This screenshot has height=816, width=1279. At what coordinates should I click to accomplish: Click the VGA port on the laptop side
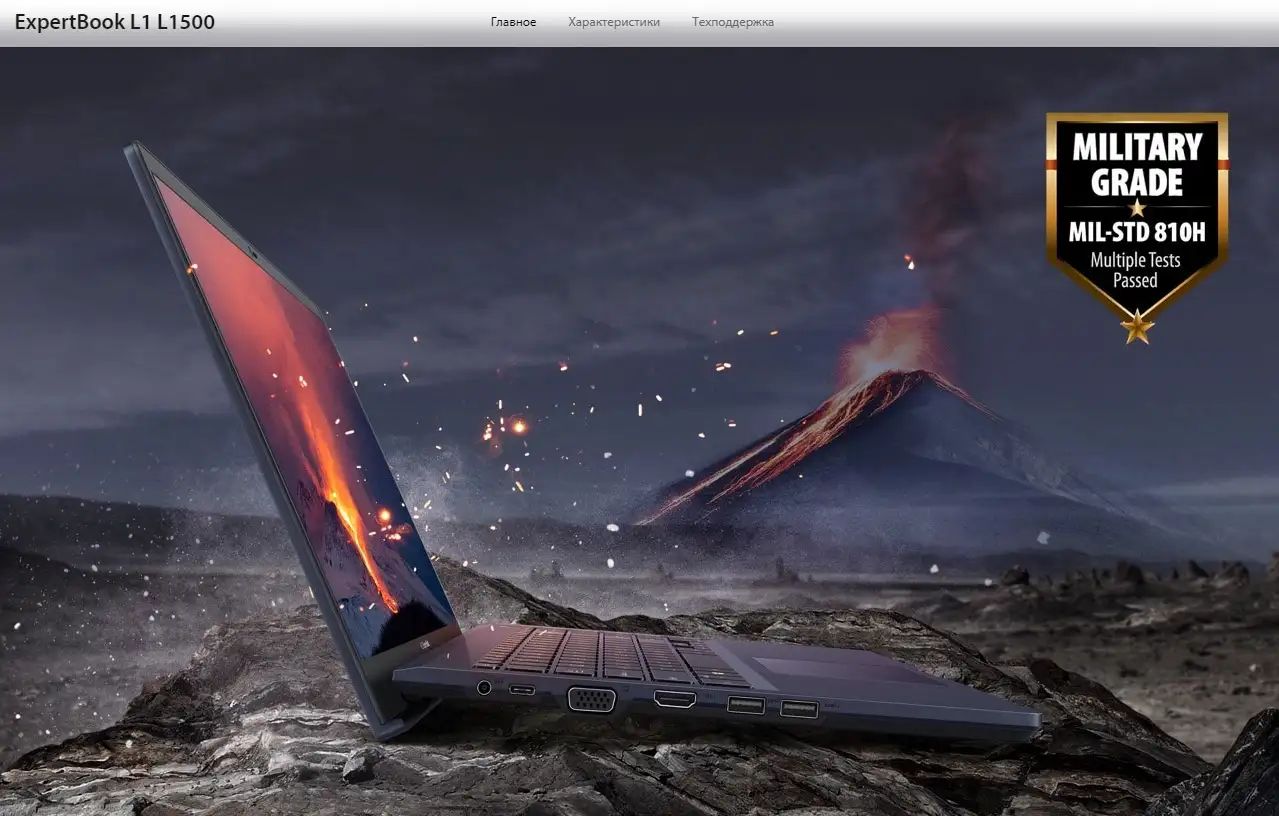591,698
